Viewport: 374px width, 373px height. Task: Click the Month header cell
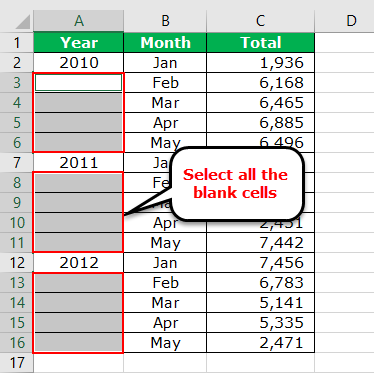click(165, 42)
